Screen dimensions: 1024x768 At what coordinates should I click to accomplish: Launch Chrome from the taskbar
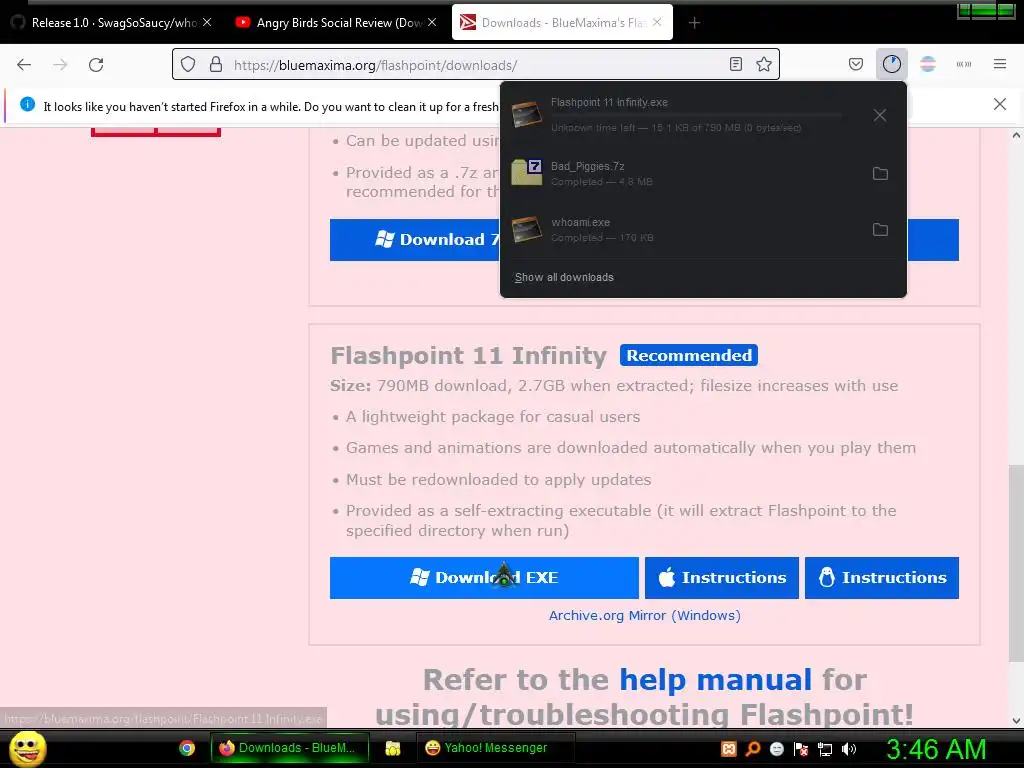[187, 748]
